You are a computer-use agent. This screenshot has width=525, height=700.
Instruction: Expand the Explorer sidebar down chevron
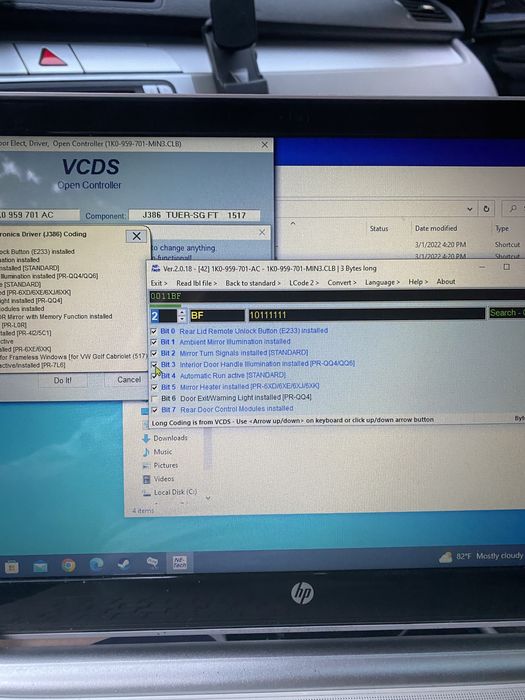pyautogui.click(x=208, y=498)
